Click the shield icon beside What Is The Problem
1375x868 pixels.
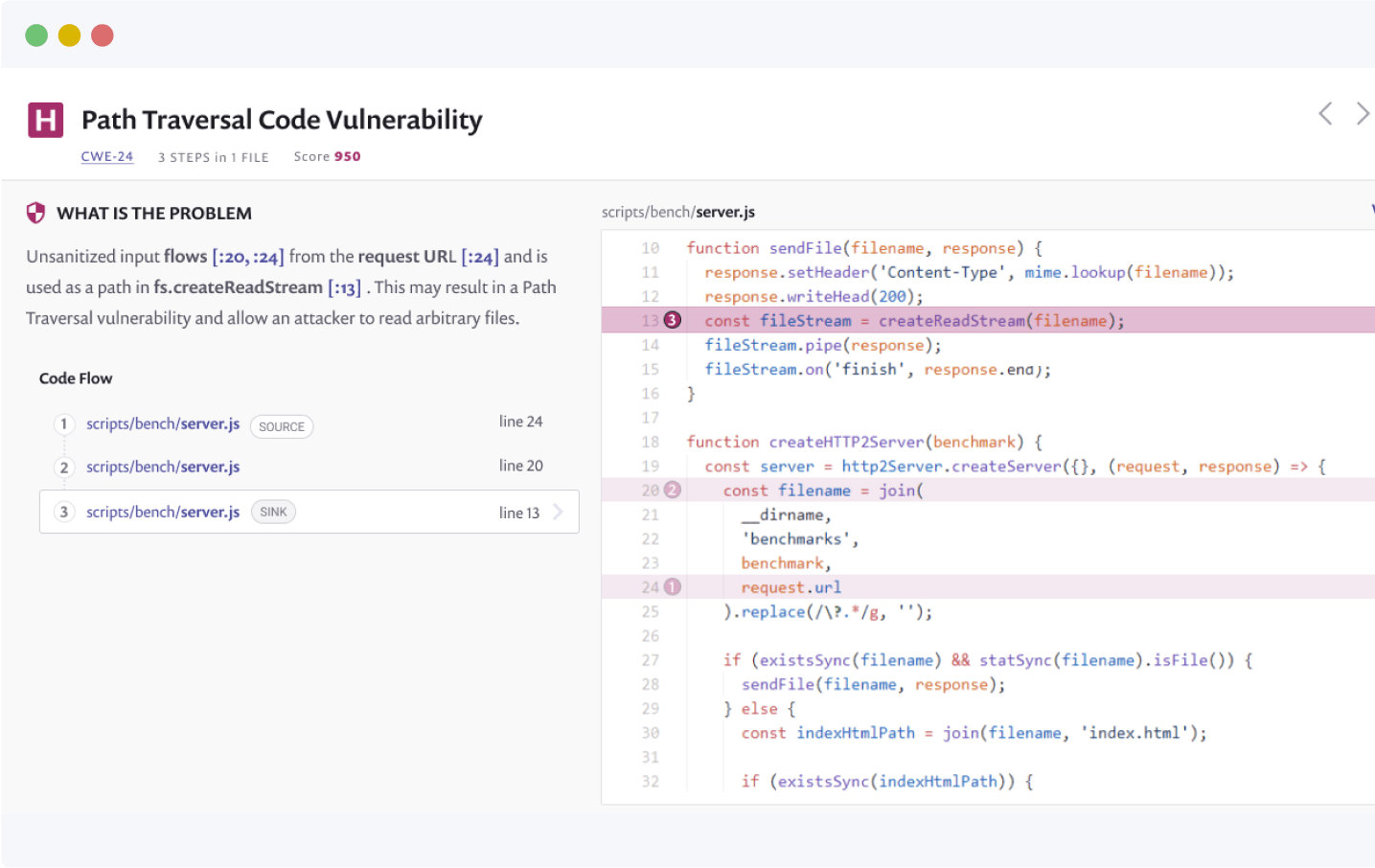coord(35,213)
